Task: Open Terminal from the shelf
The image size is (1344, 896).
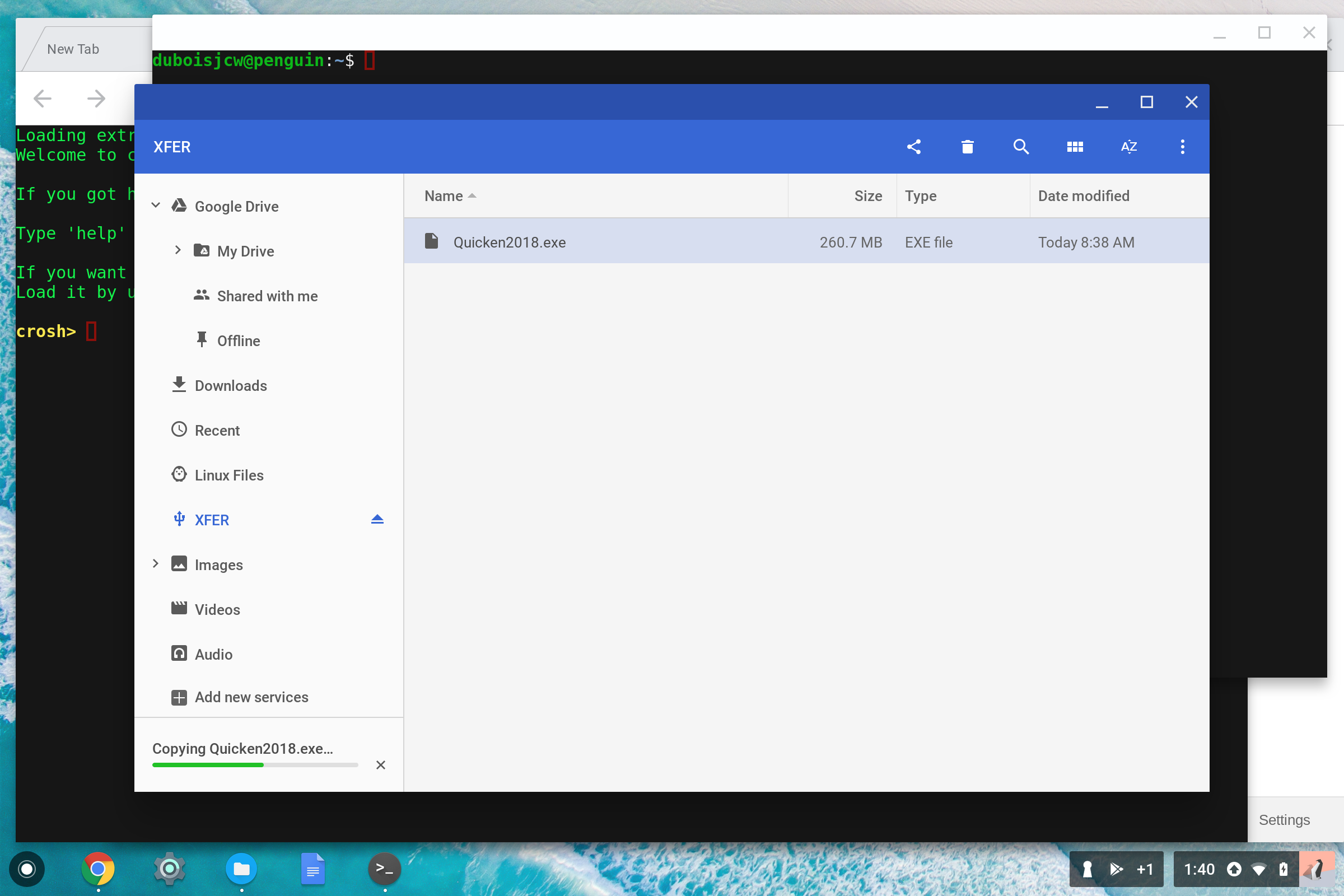Action: (385, 869)
